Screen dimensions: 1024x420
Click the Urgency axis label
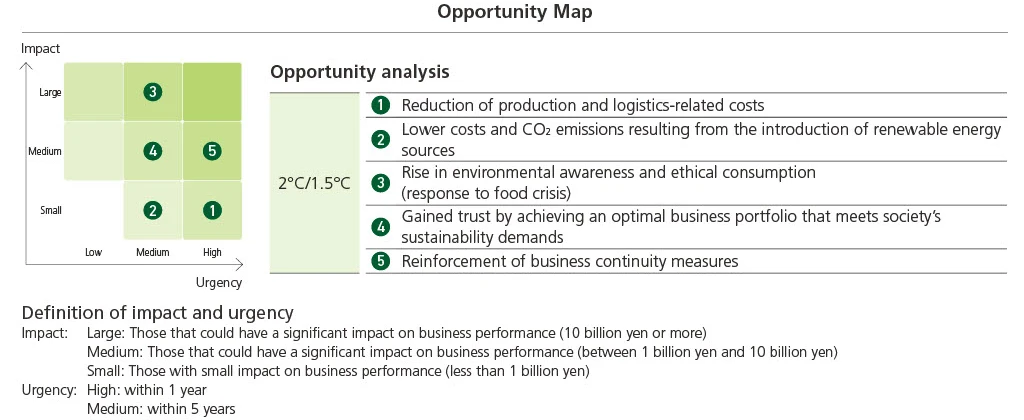(x=219, y=283)
